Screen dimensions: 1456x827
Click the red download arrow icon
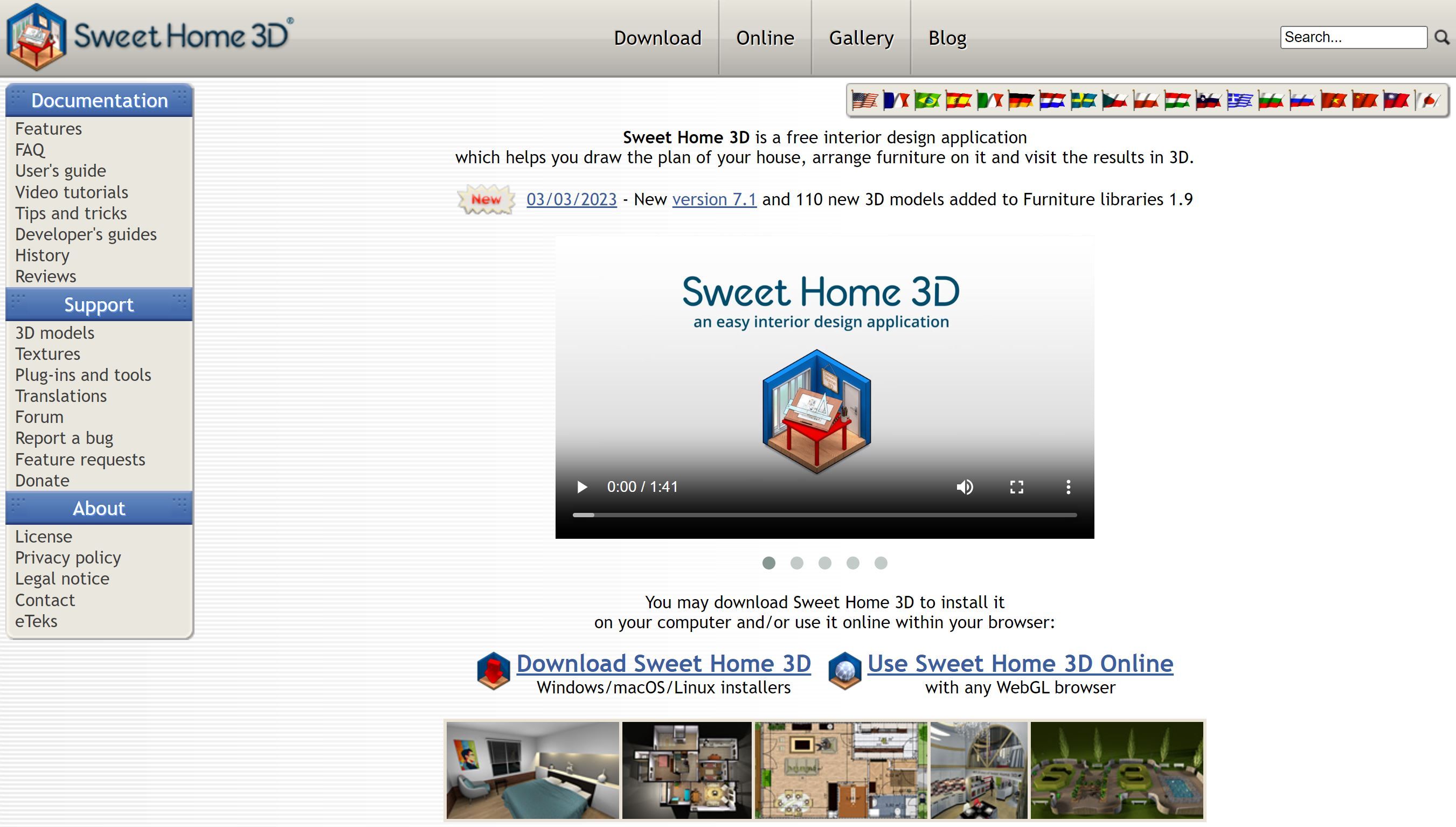coord(493,671)
